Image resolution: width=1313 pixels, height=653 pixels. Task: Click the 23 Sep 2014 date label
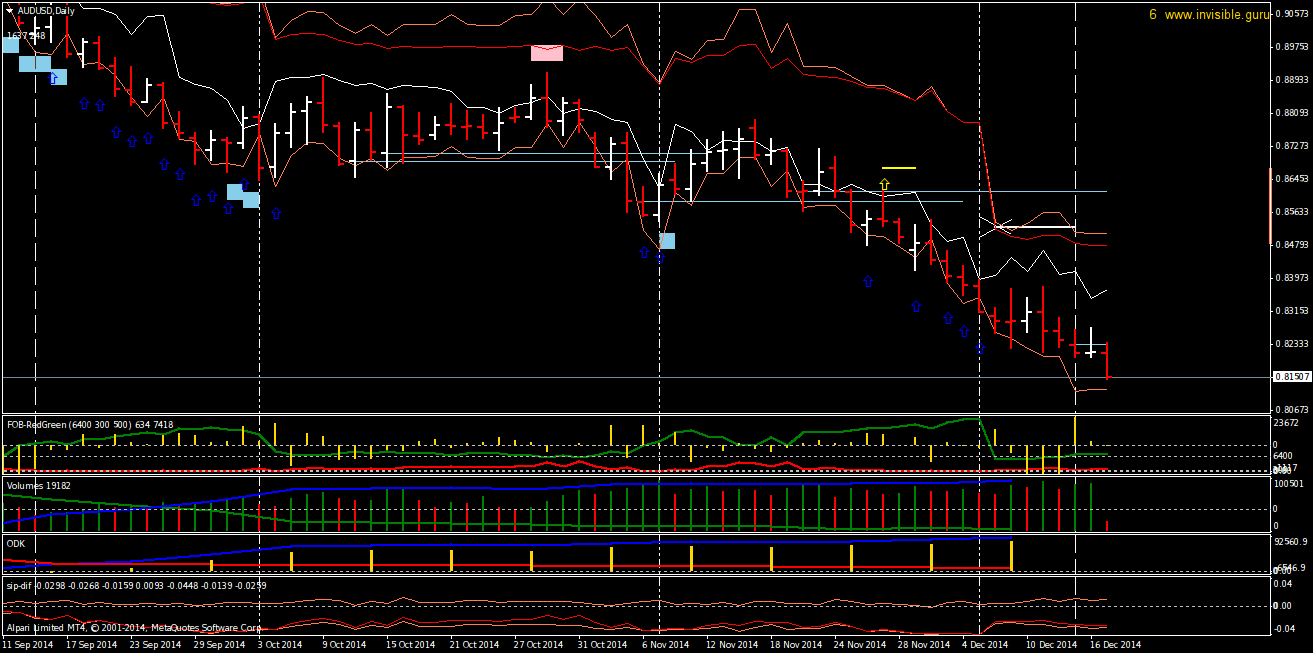(156, 645)
